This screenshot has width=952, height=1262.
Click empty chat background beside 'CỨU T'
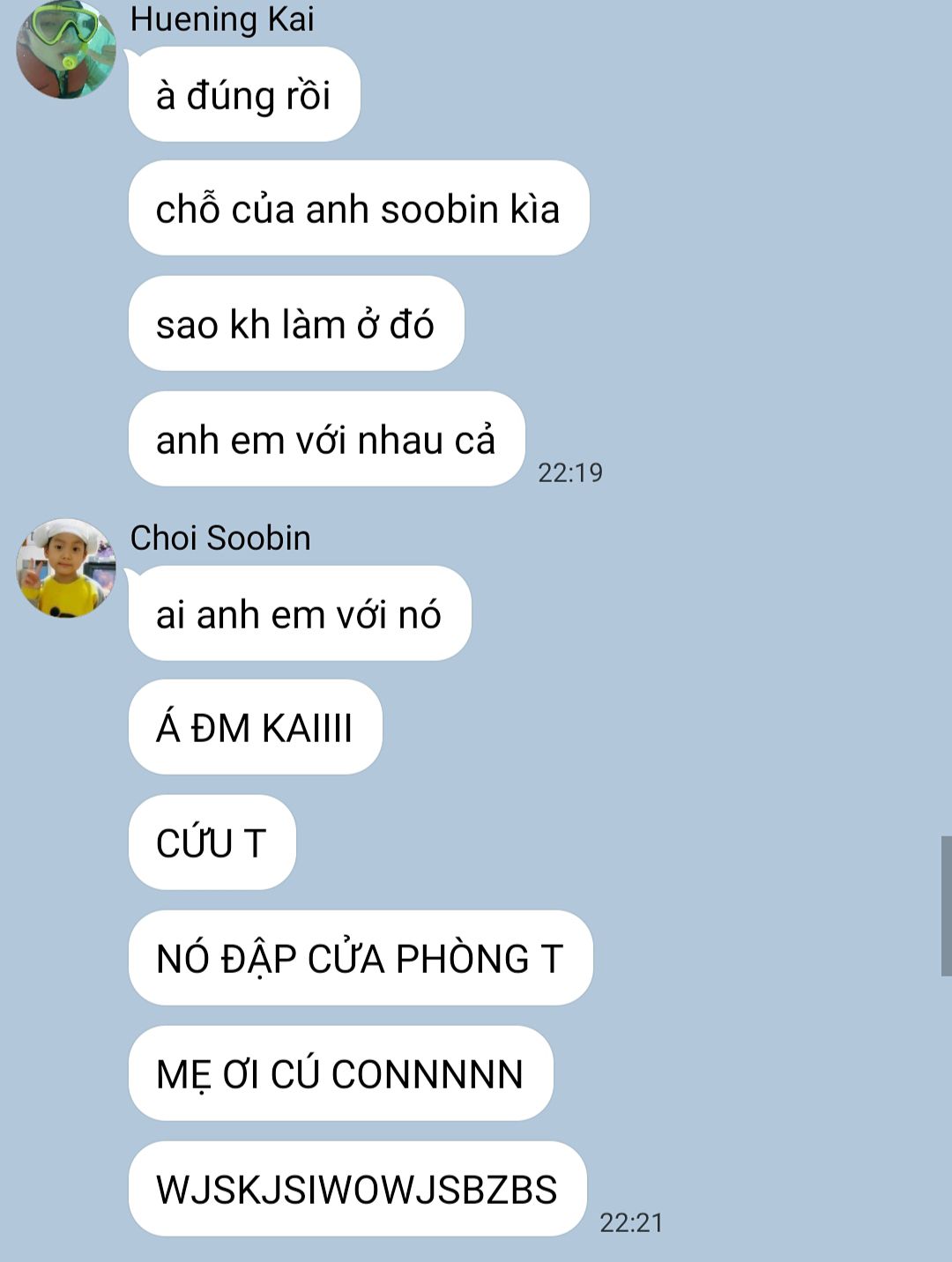tap(617, 843)
